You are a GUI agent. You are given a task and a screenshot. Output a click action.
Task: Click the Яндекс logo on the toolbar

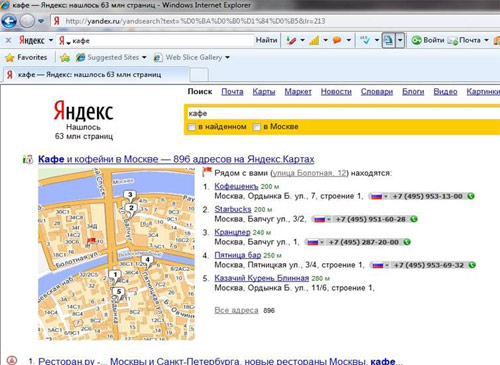coord(32,40)
